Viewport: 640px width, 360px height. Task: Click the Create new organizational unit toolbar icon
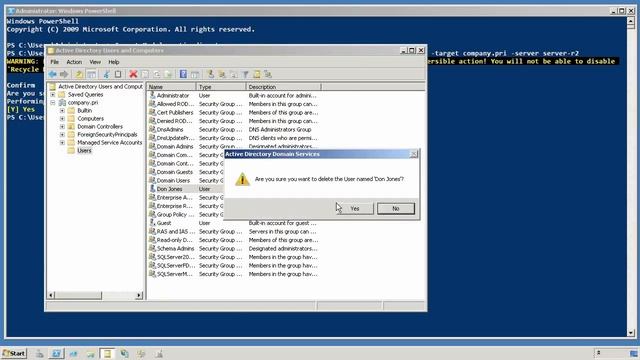(x=233, y=74)
